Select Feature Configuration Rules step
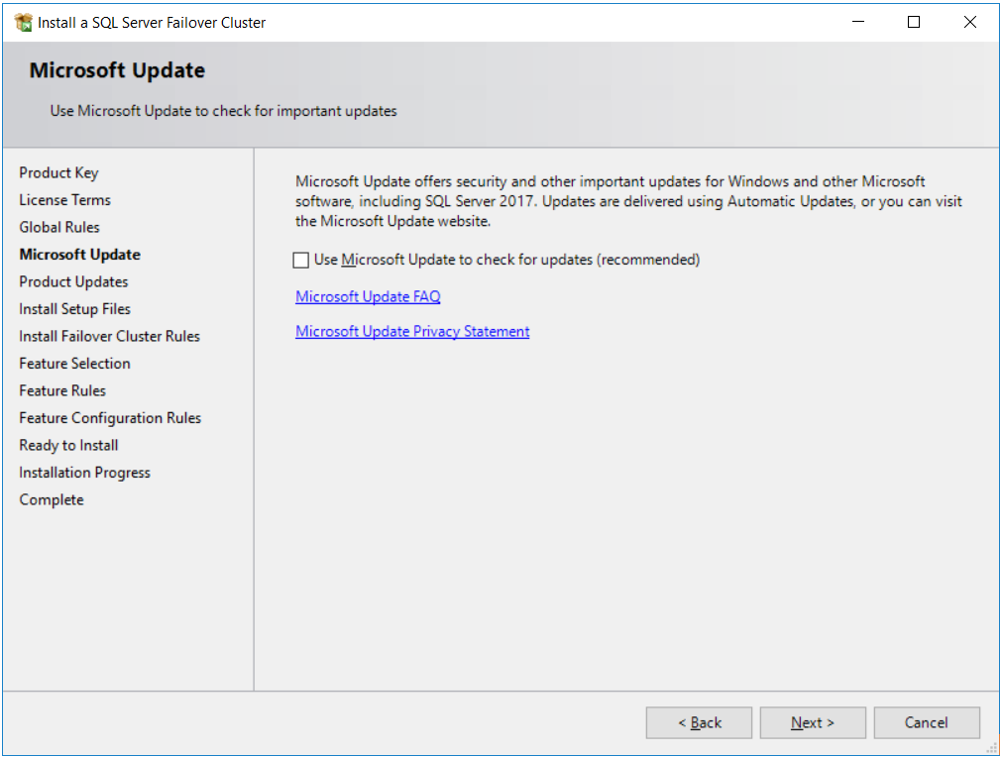Screen dimensions: 1005x758 coord(110,418)
